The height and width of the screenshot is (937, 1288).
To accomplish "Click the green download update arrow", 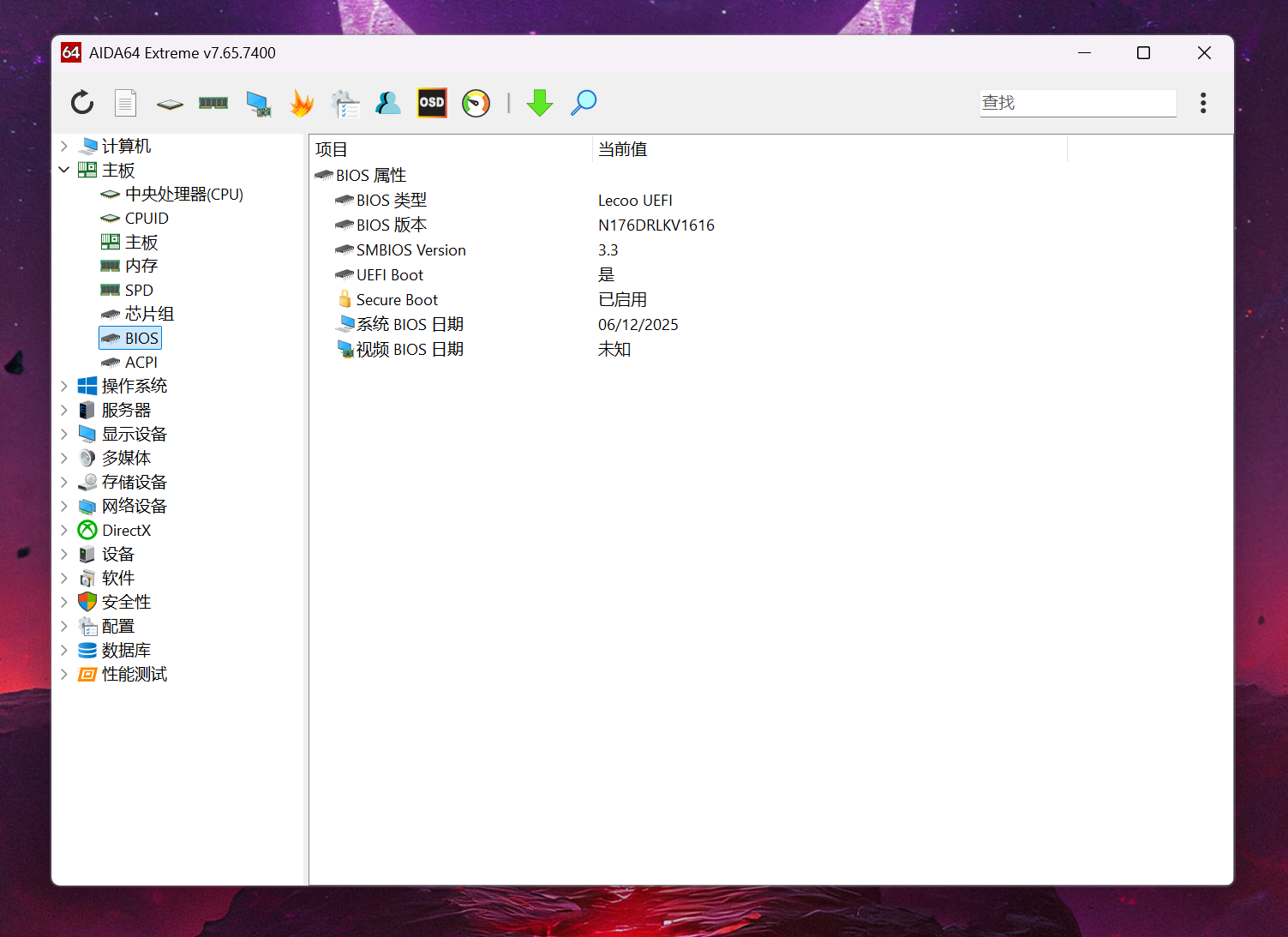I will point(540,103).
